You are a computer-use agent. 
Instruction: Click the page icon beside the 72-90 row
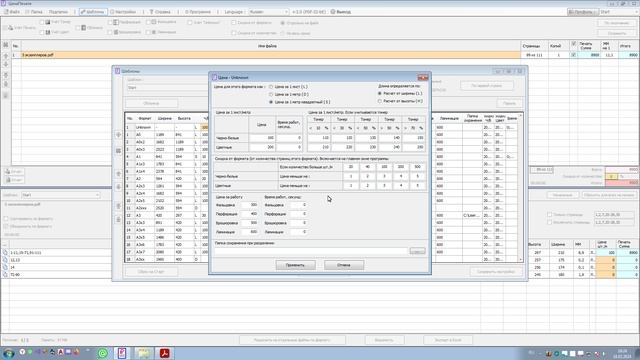click(5, 275)
